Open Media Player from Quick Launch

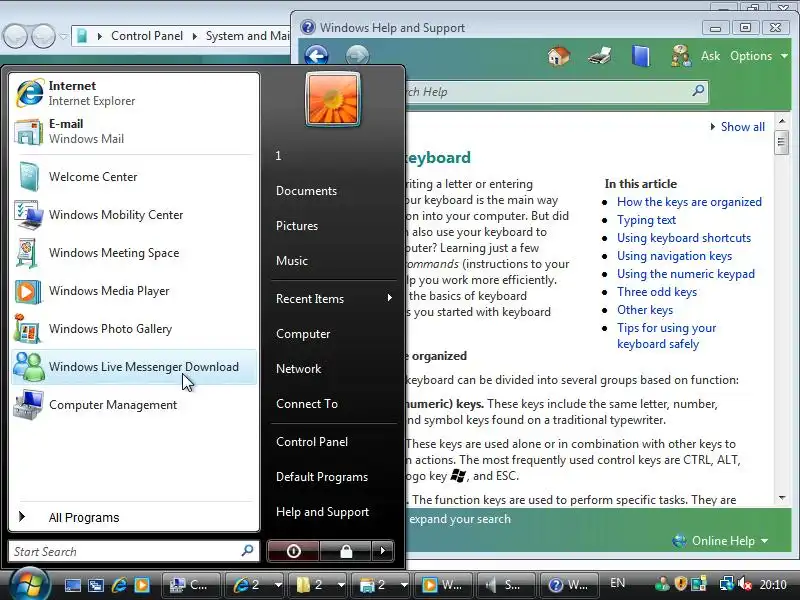142,585
